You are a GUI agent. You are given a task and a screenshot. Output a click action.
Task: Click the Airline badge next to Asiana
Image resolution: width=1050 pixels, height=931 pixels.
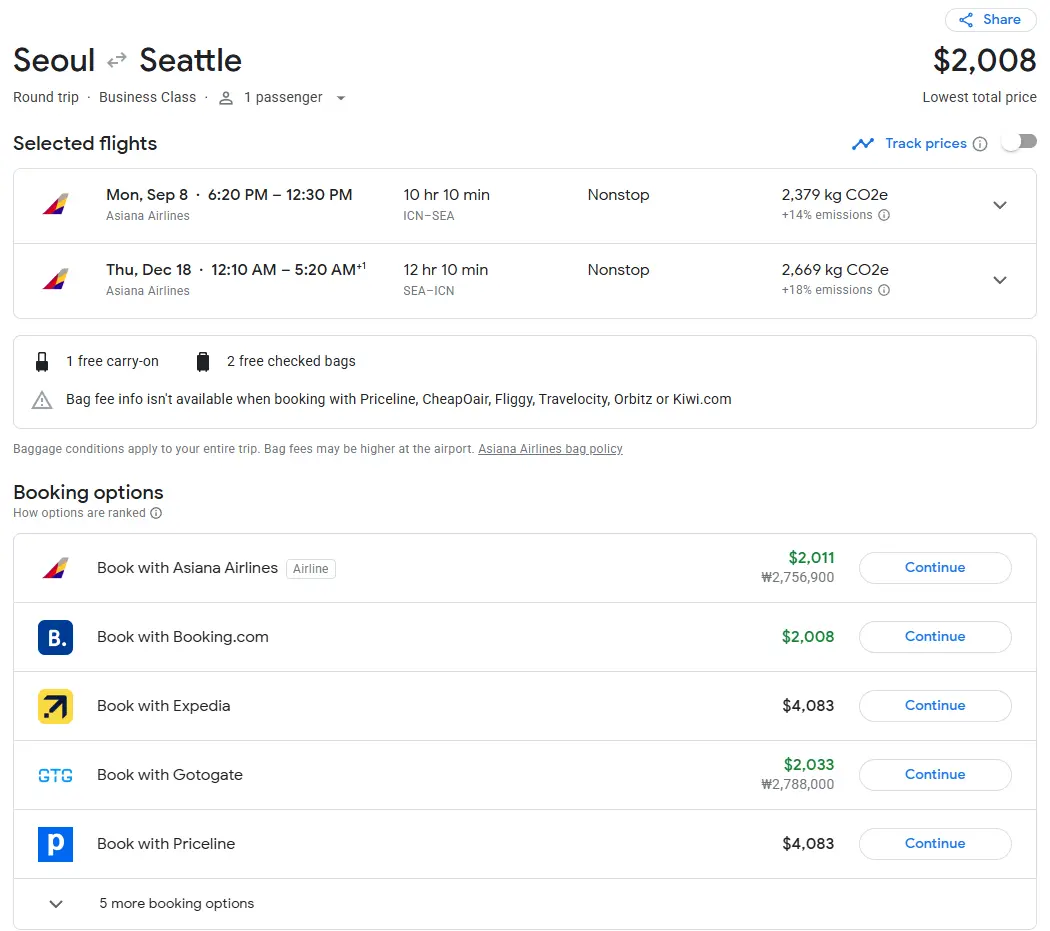[311, 569]
